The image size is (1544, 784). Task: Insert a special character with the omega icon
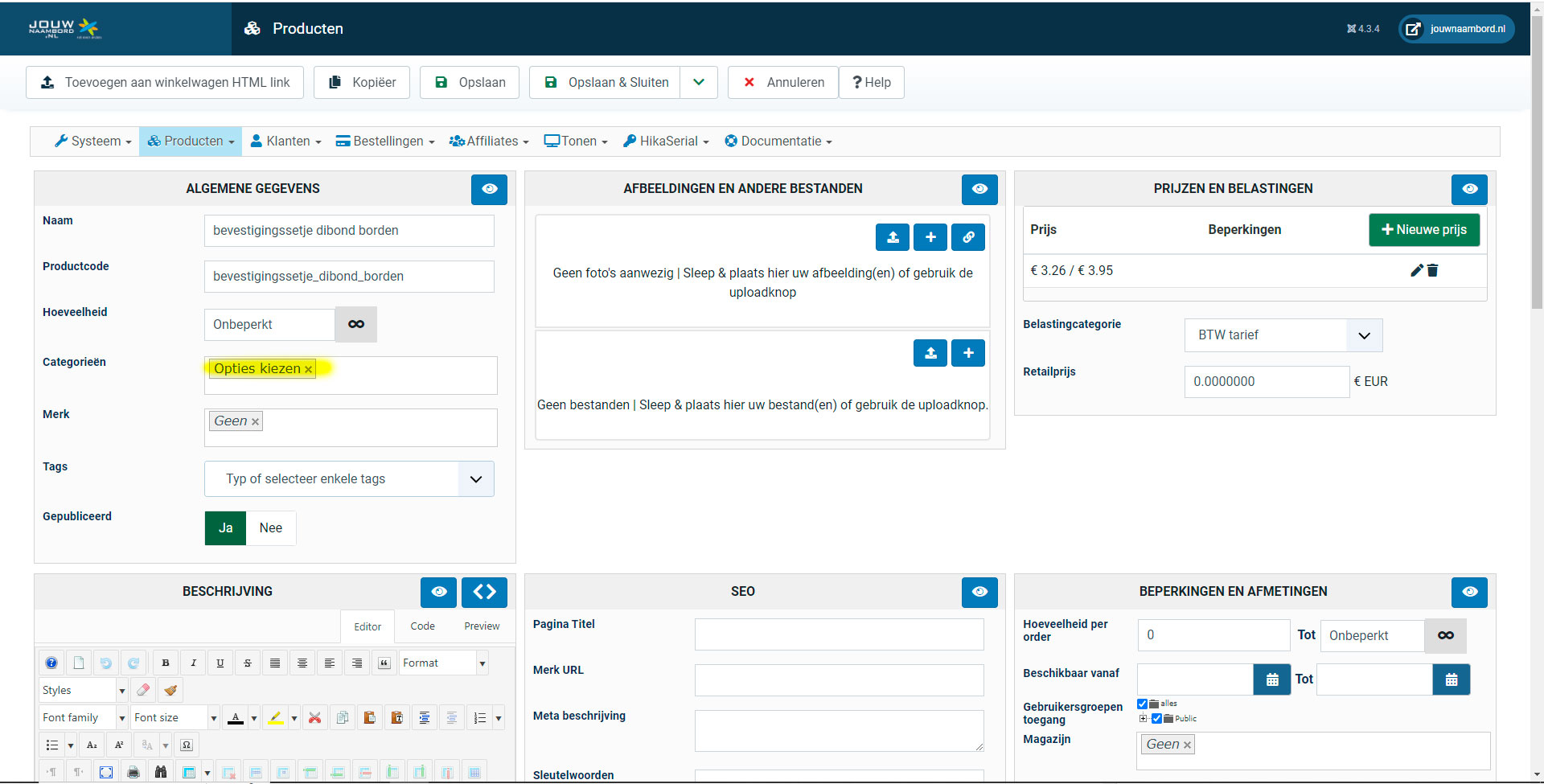(187, 745)
